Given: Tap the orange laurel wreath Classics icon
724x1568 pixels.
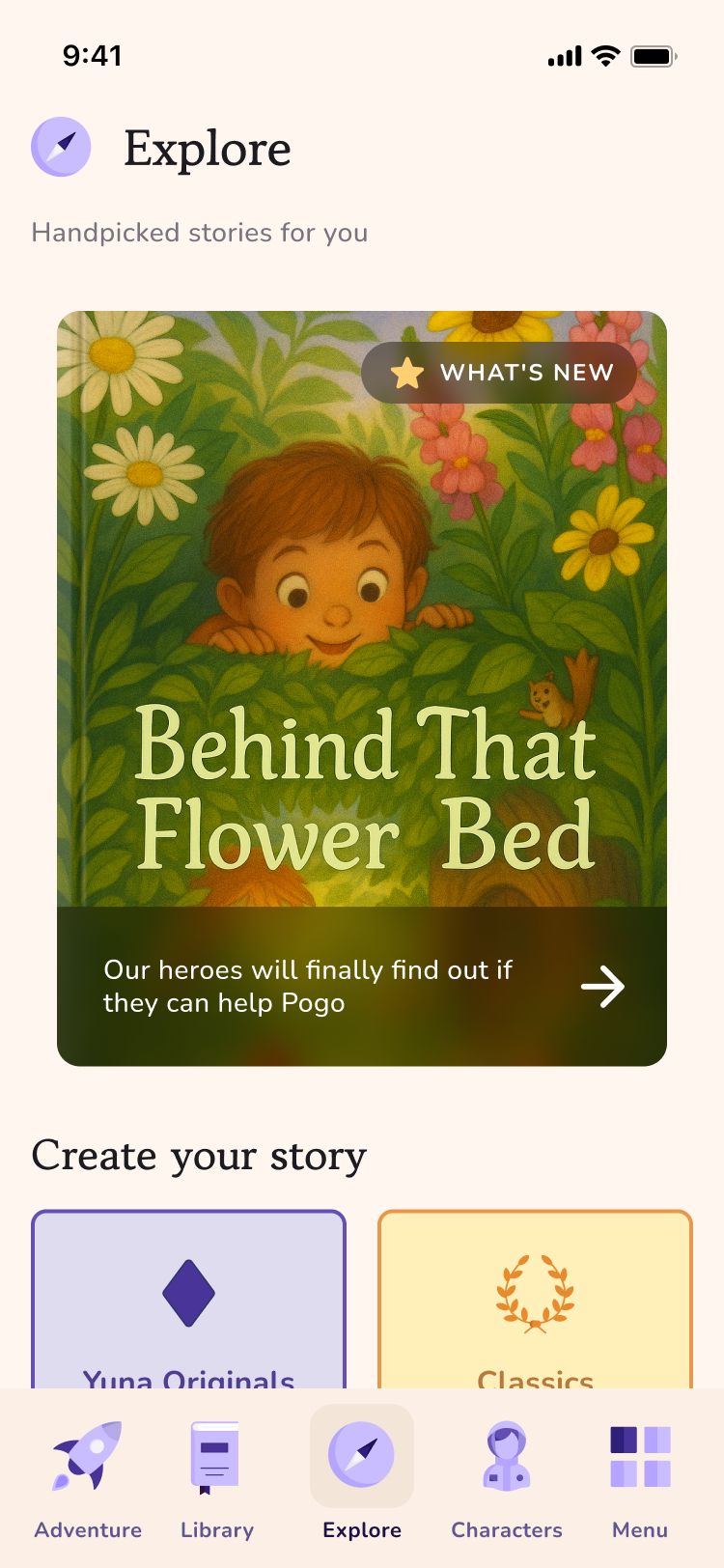Looking at the screenshot, I should pyautogui.click(x=535, y=1294).
